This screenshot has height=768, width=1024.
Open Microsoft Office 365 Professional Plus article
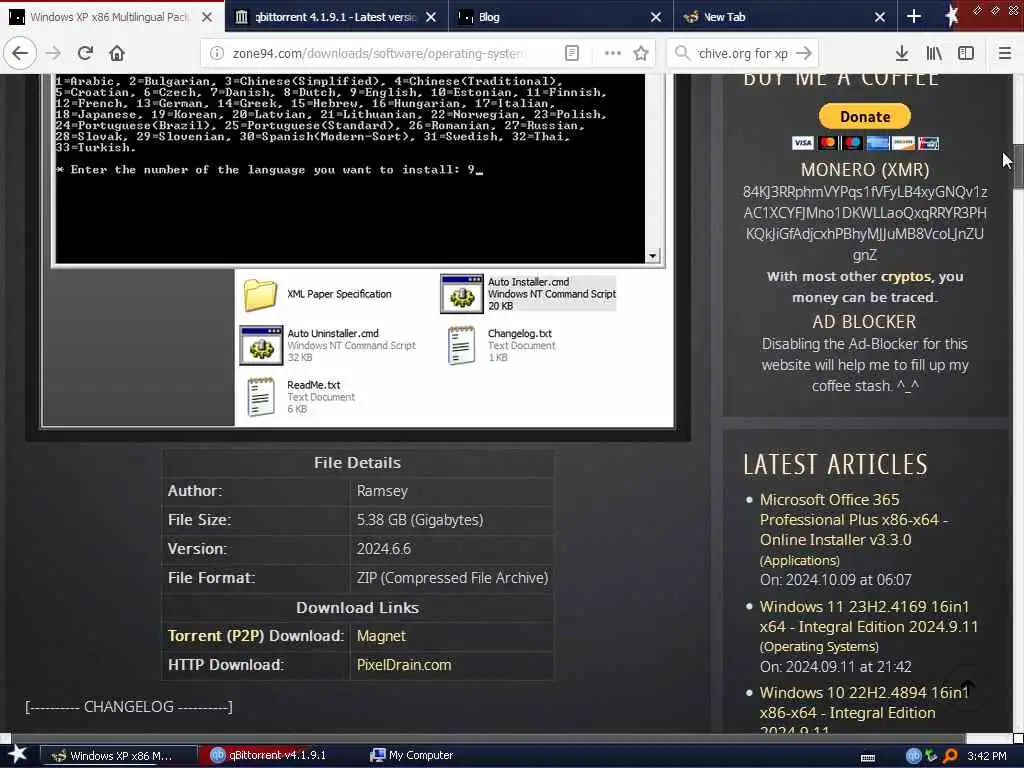[x=854, y=519]
